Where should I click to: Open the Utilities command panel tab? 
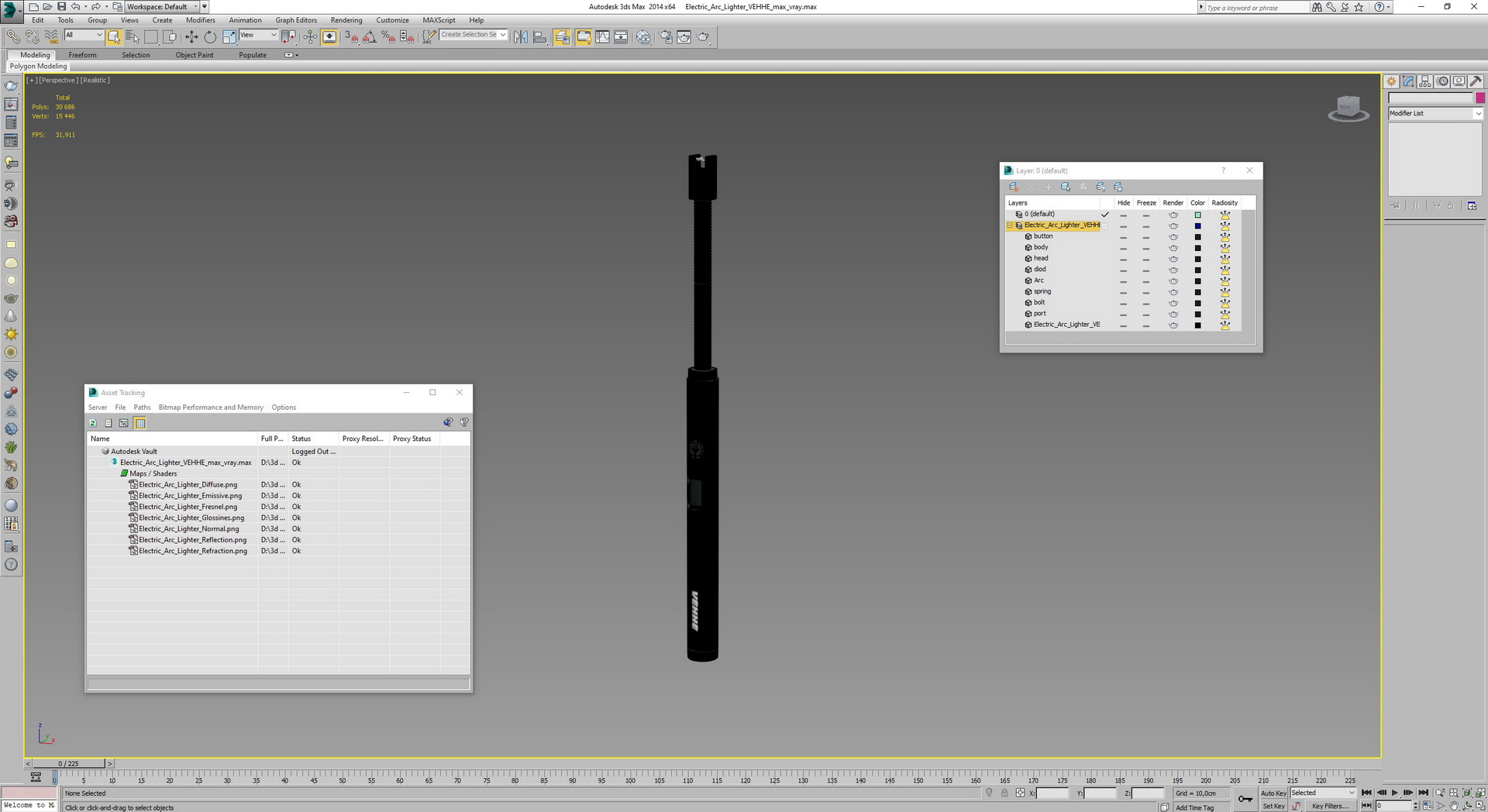tap(1476, 81)
